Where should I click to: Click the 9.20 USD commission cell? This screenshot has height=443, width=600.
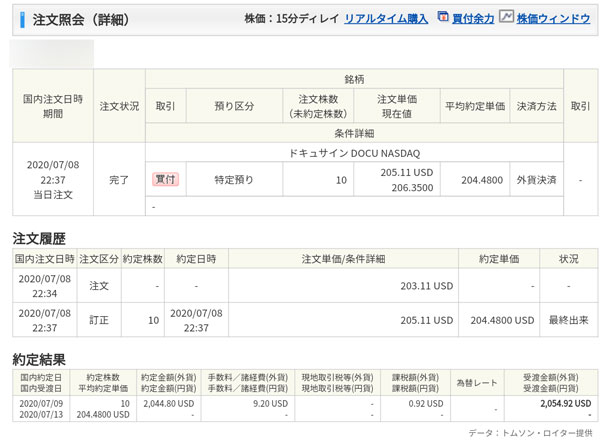click(269, 402)
